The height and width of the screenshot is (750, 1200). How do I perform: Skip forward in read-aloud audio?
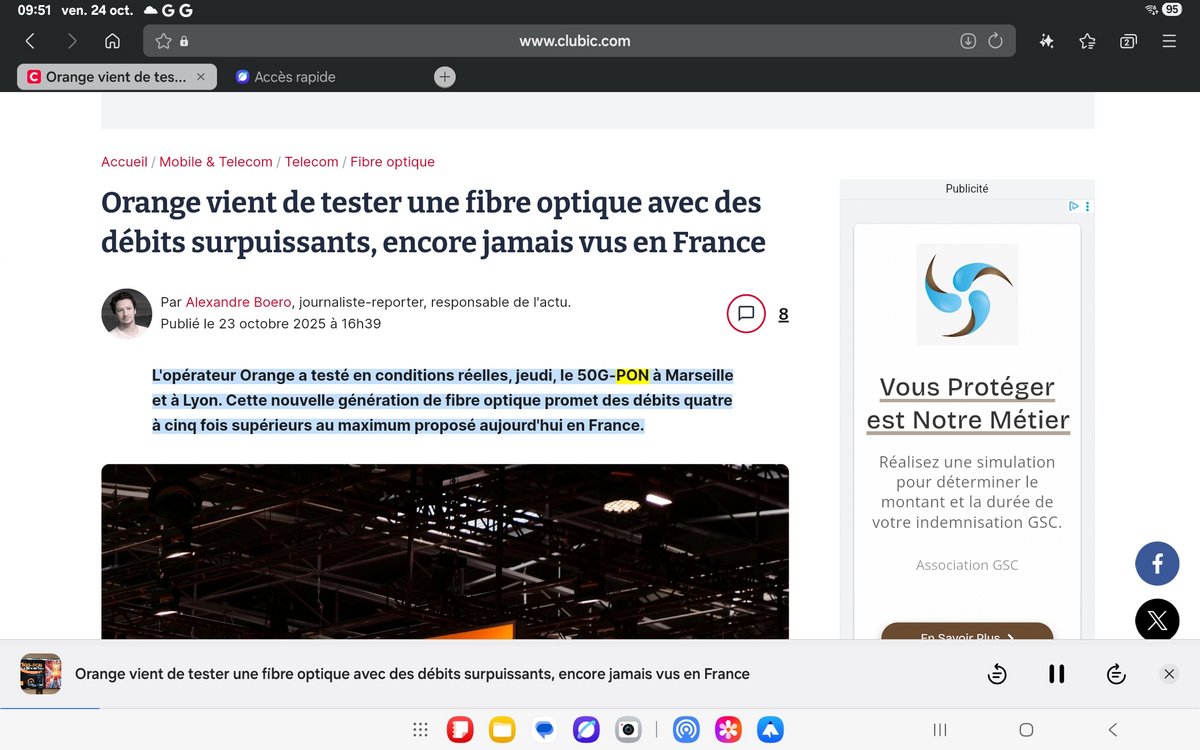coord(1116,674)
